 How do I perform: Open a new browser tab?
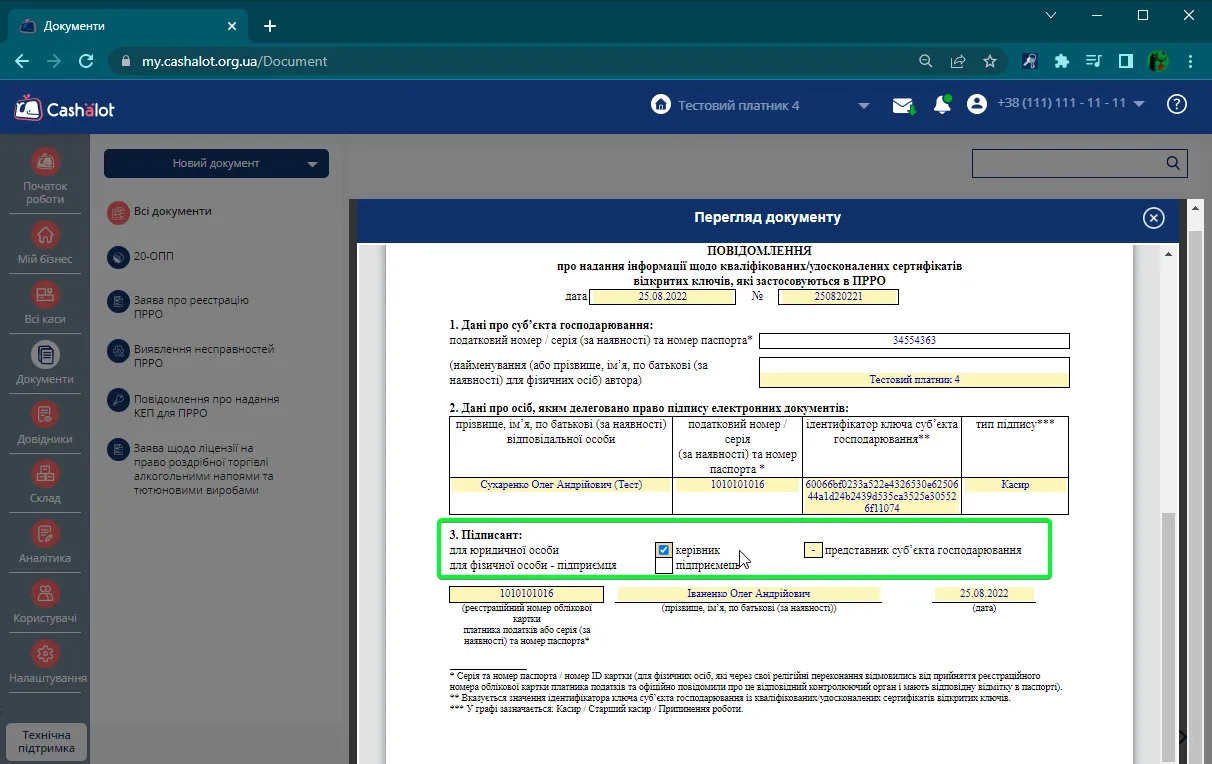tap(269, 26)
